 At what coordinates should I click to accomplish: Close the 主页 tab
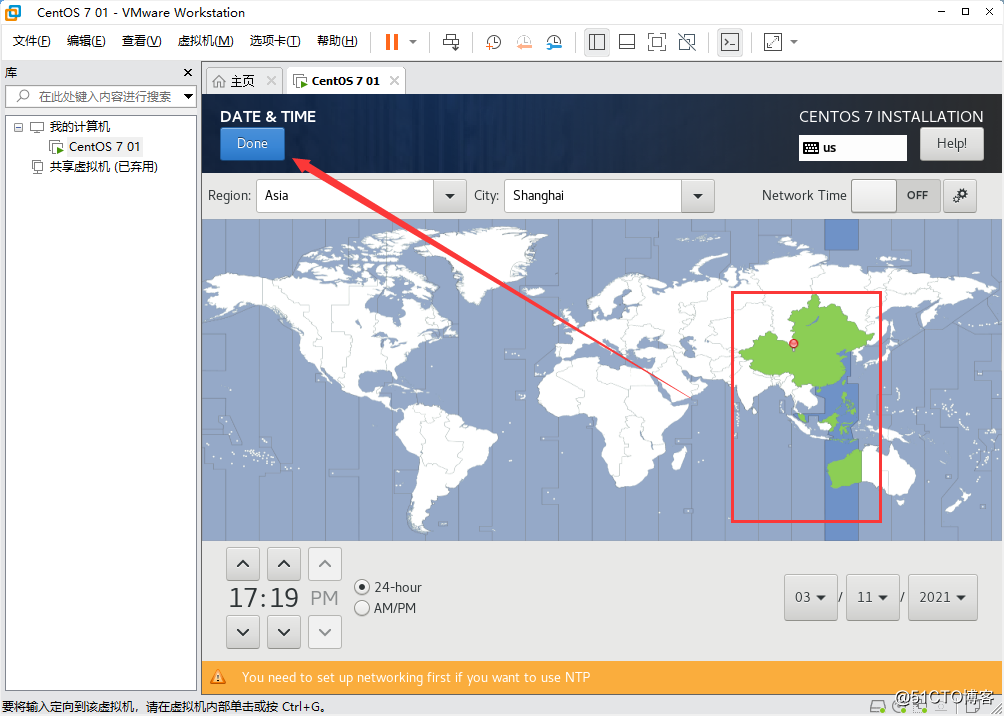coord(271,81)
